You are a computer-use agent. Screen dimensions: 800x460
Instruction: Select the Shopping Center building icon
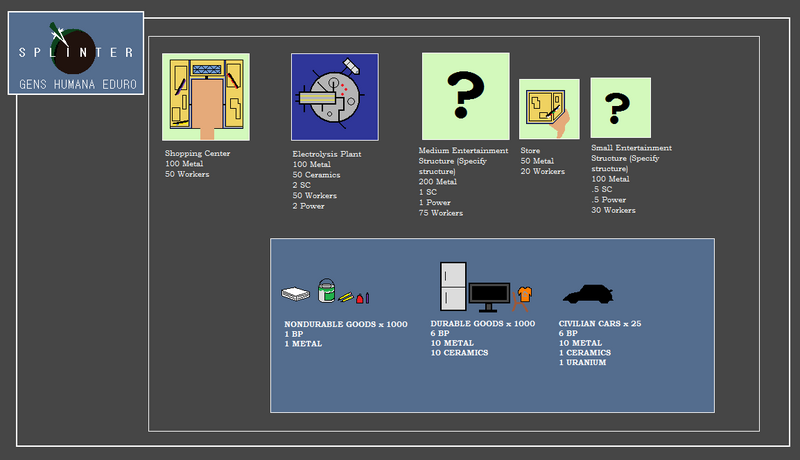coord(205,97)
